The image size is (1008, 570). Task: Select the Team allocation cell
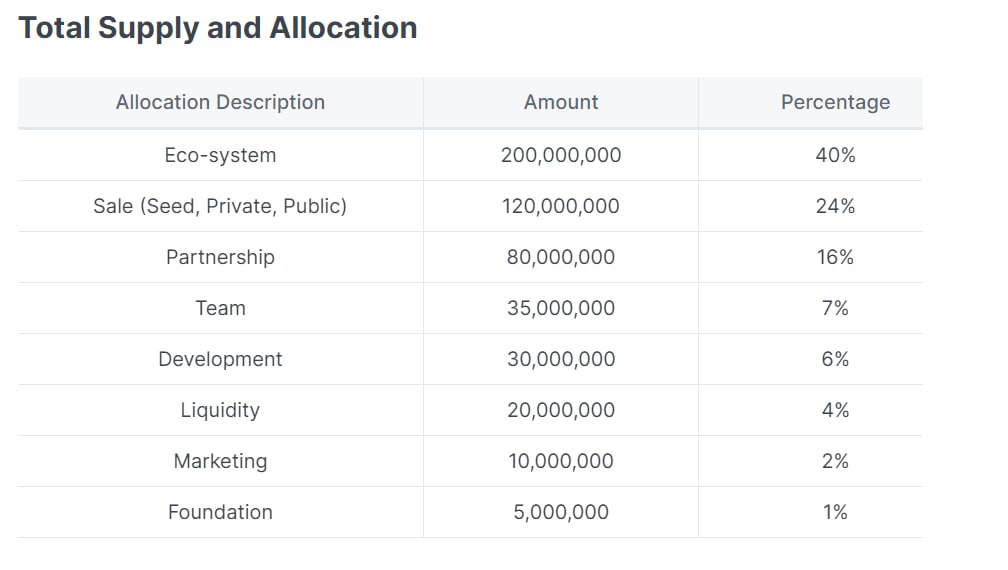[220, 308]
